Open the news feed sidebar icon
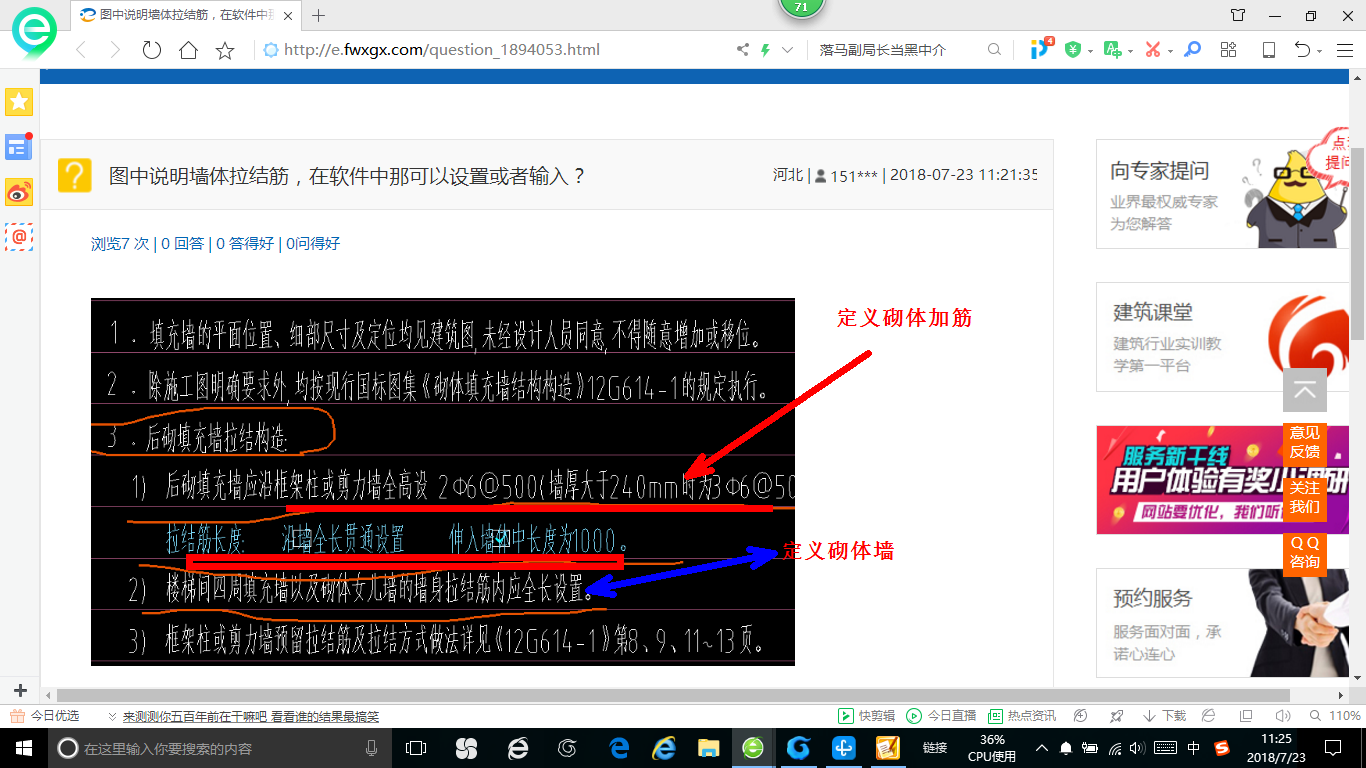The height and width of the screenshot is (768, 1366). [x=19, y=147]
